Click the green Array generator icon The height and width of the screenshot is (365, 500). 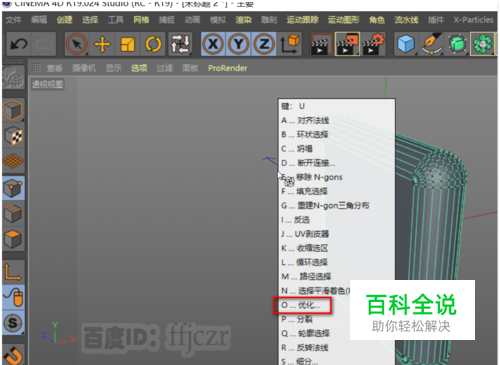pyautogui.click(x=483, y=44)
